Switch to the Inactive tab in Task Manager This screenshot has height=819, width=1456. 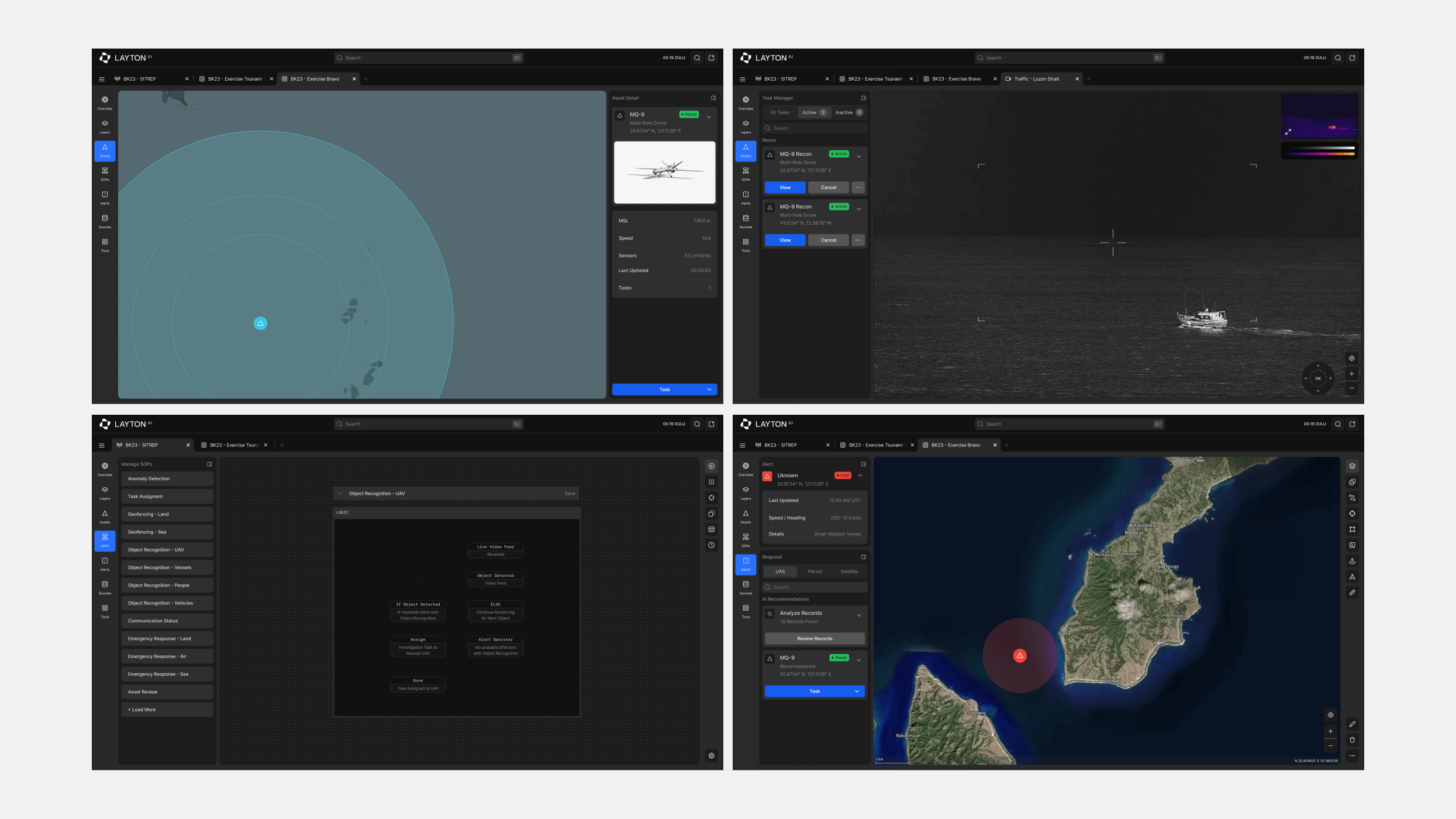(848, 112)
